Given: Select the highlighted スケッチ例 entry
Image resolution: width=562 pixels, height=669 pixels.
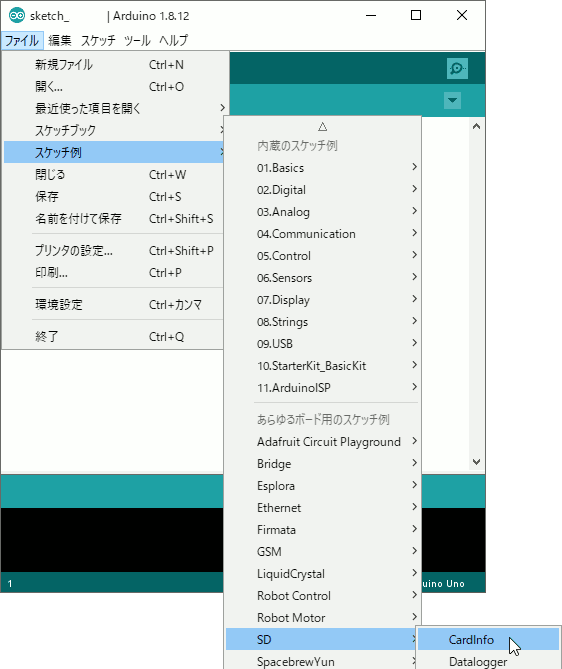Looking at the screenshot, I should (x=114, y=152).
